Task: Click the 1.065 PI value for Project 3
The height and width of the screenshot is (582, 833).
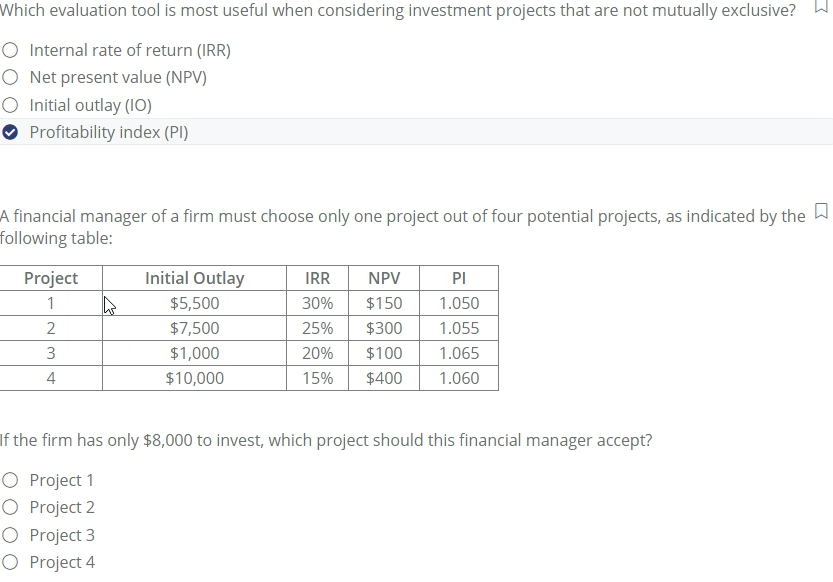Action: coord(458,353)
